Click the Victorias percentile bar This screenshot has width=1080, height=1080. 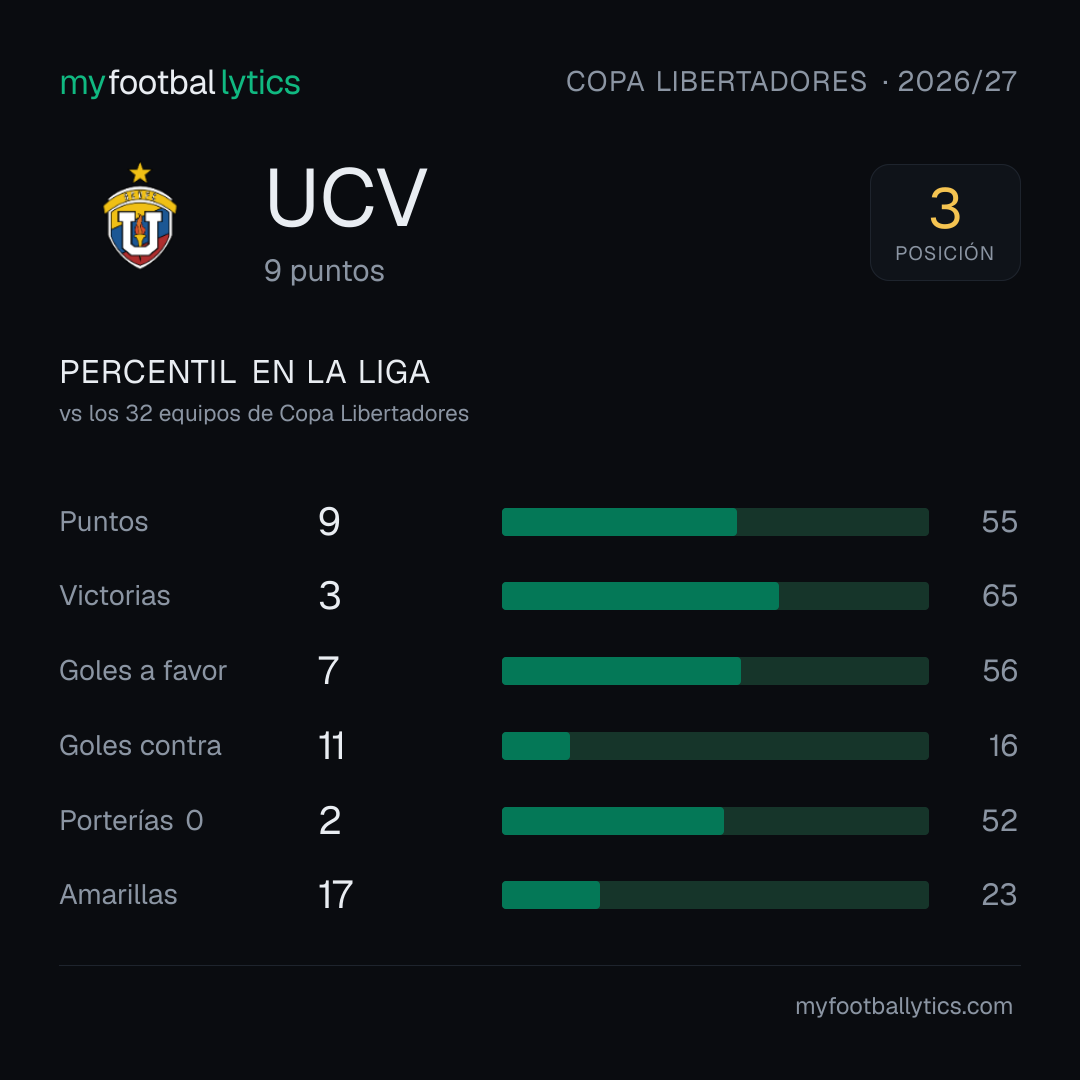point(715,596)
